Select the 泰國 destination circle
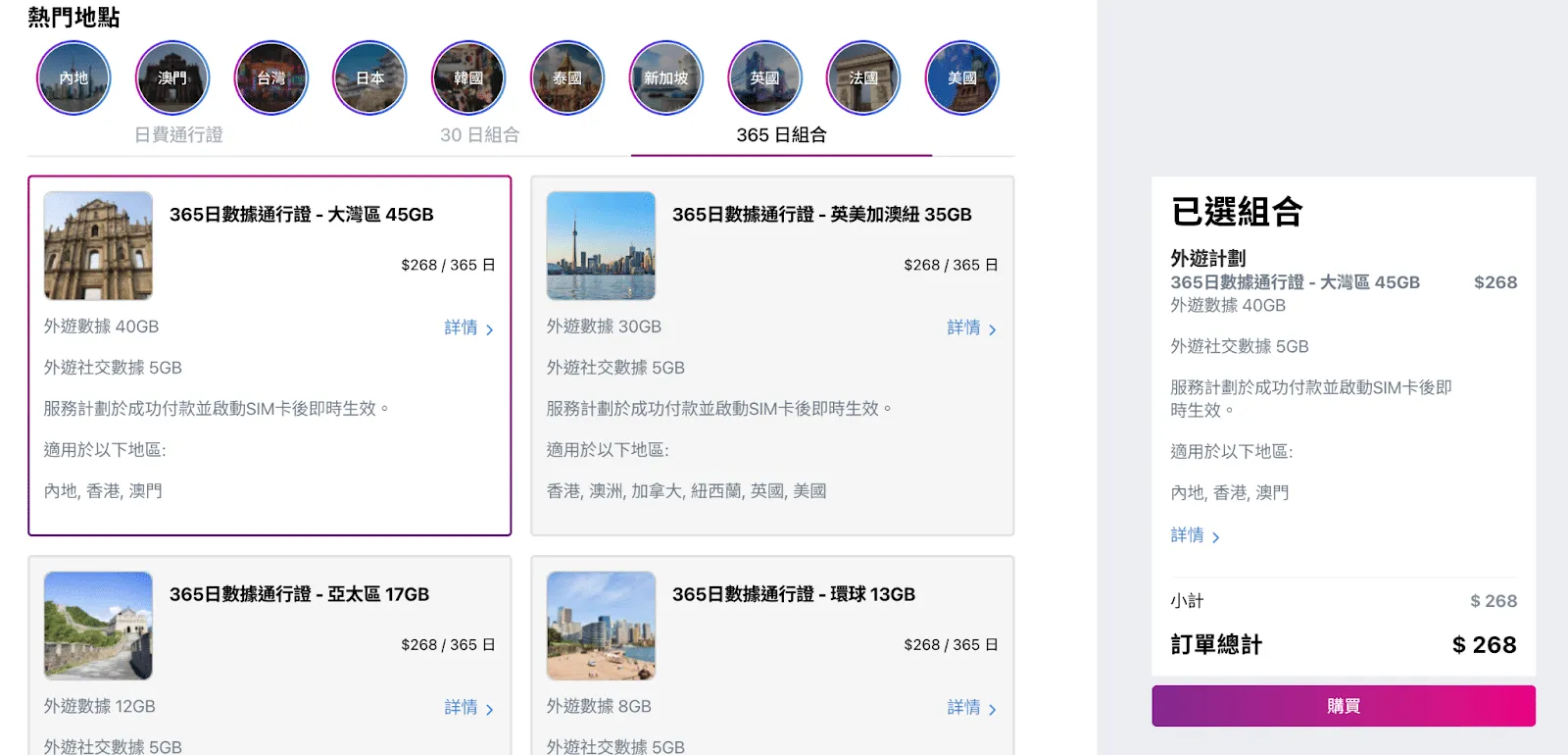Viewport: 1568px width, 755px height. (567, 77)
